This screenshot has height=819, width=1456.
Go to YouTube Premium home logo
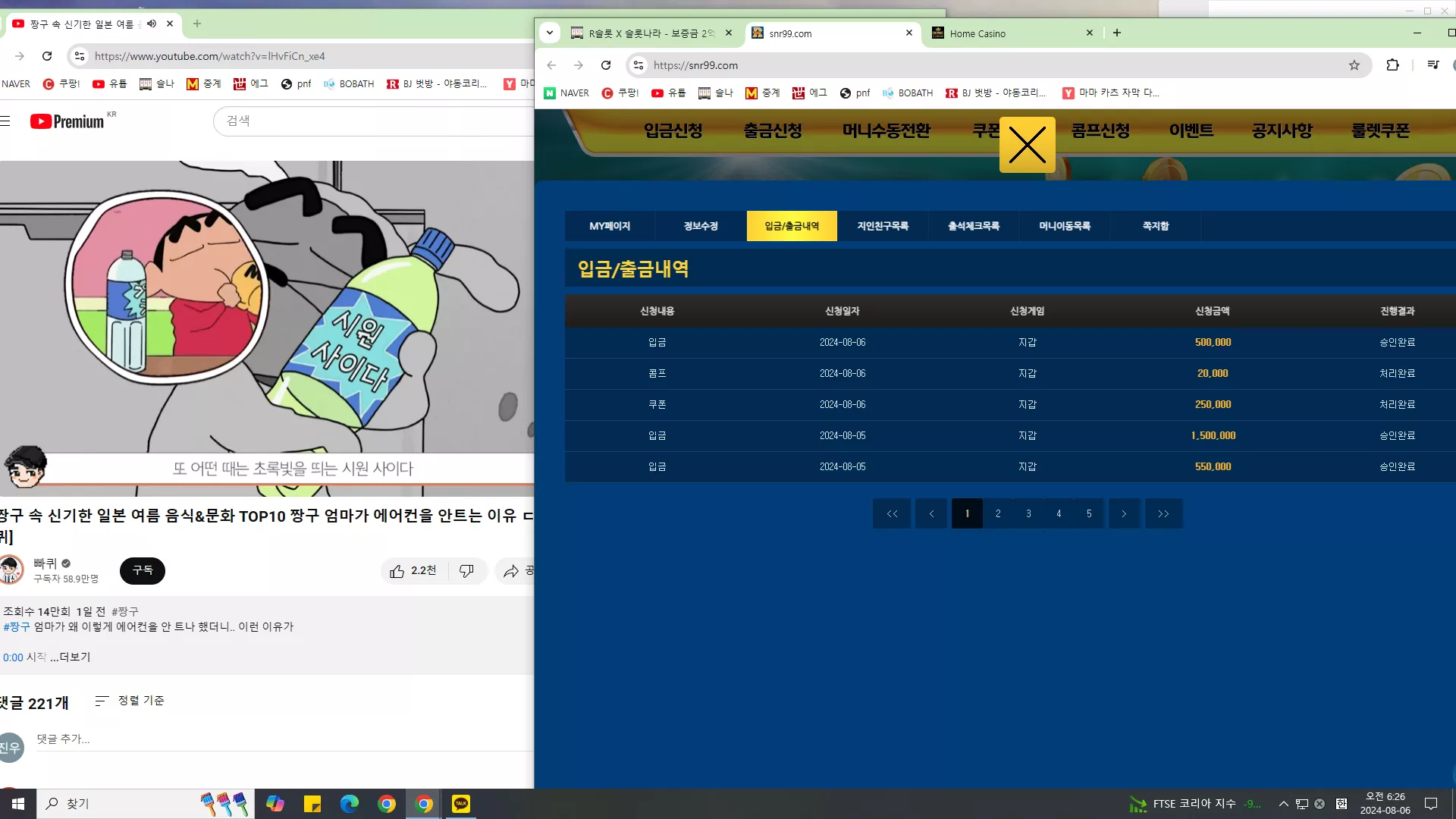coord(67,121)
